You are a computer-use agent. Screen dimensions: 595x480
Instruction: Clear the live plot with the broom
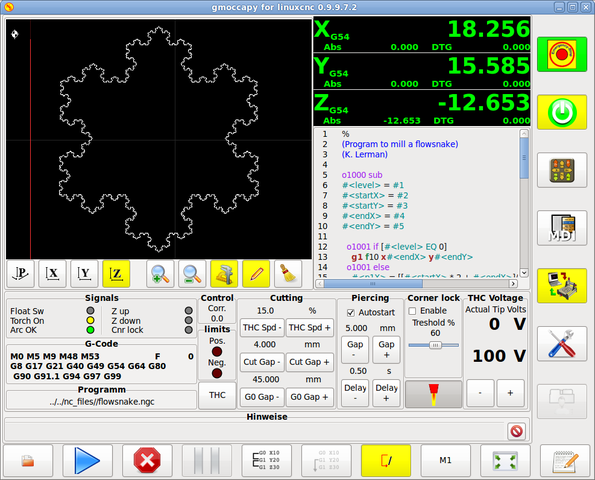[x=288, y=274]
